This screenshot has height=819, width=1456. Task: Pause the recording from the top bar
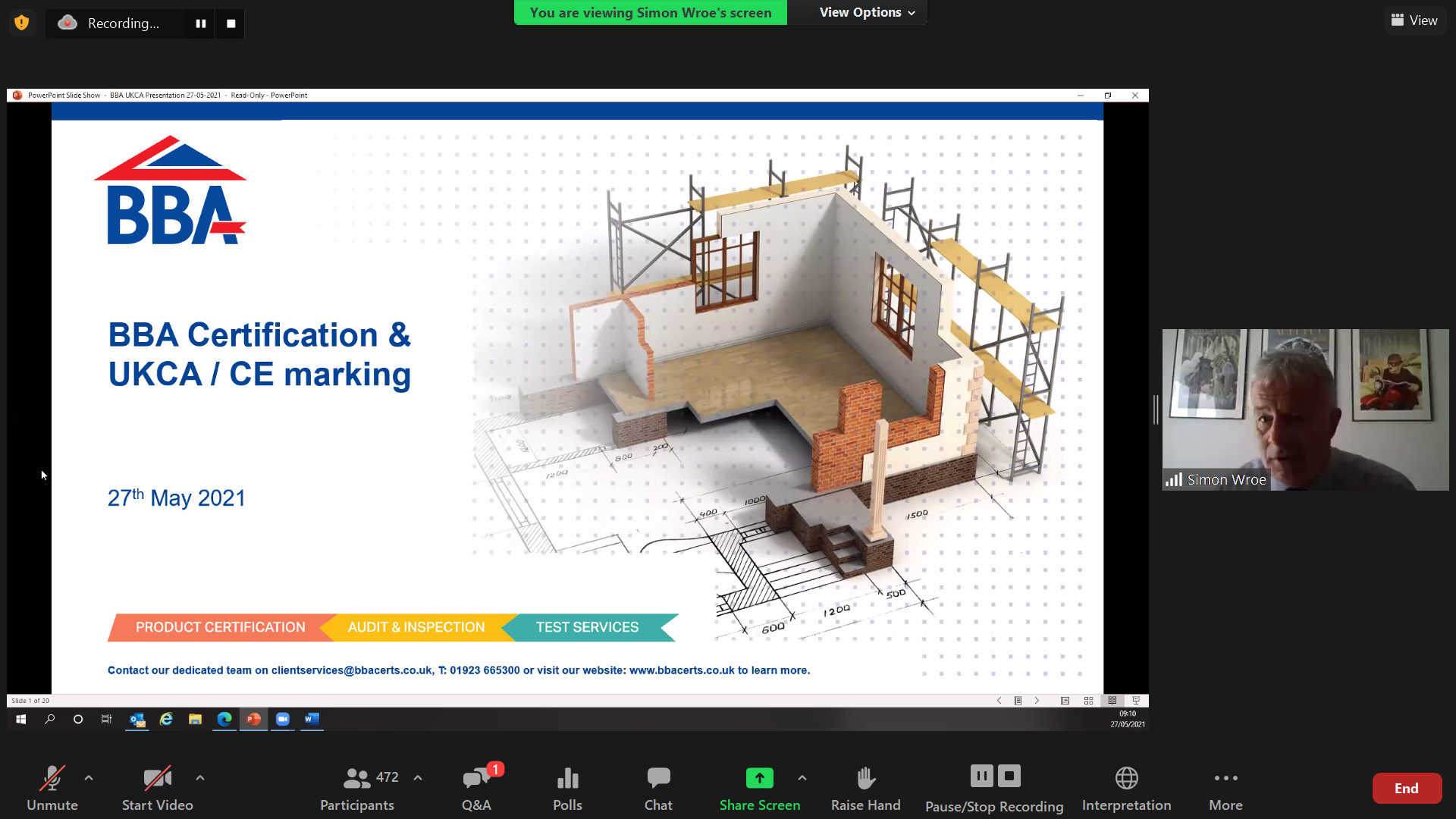[x=201, y=24]
